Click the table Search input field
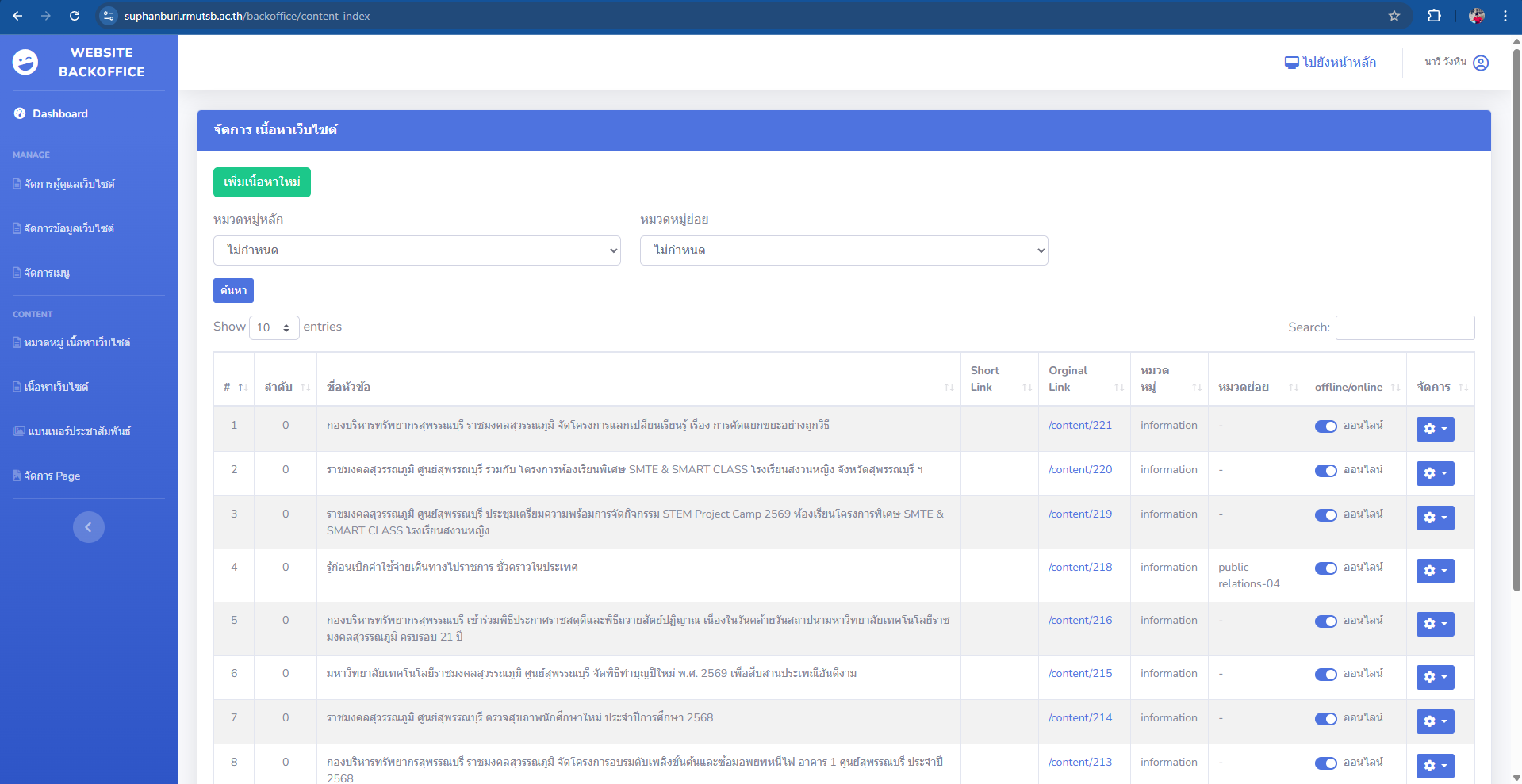This screenshot has width=1522, height=784. [1404, 327]
